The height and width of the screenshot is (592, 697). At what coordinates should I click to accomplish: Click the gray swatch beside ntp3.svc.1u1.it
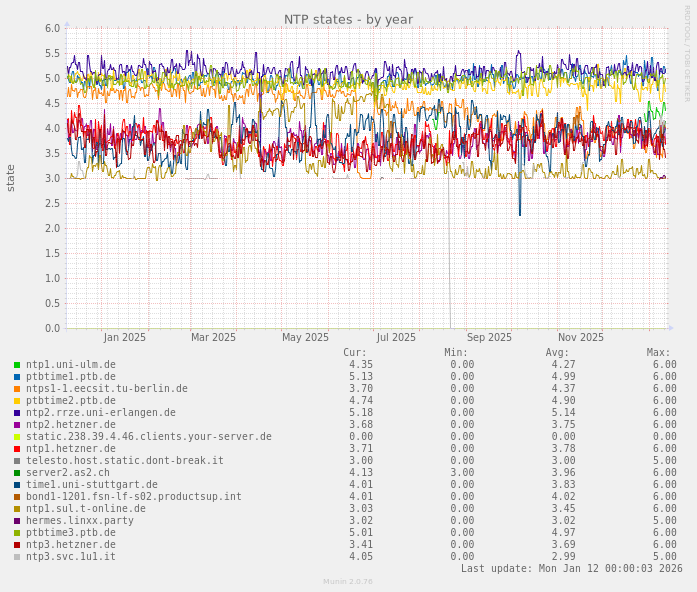[17, 557]
